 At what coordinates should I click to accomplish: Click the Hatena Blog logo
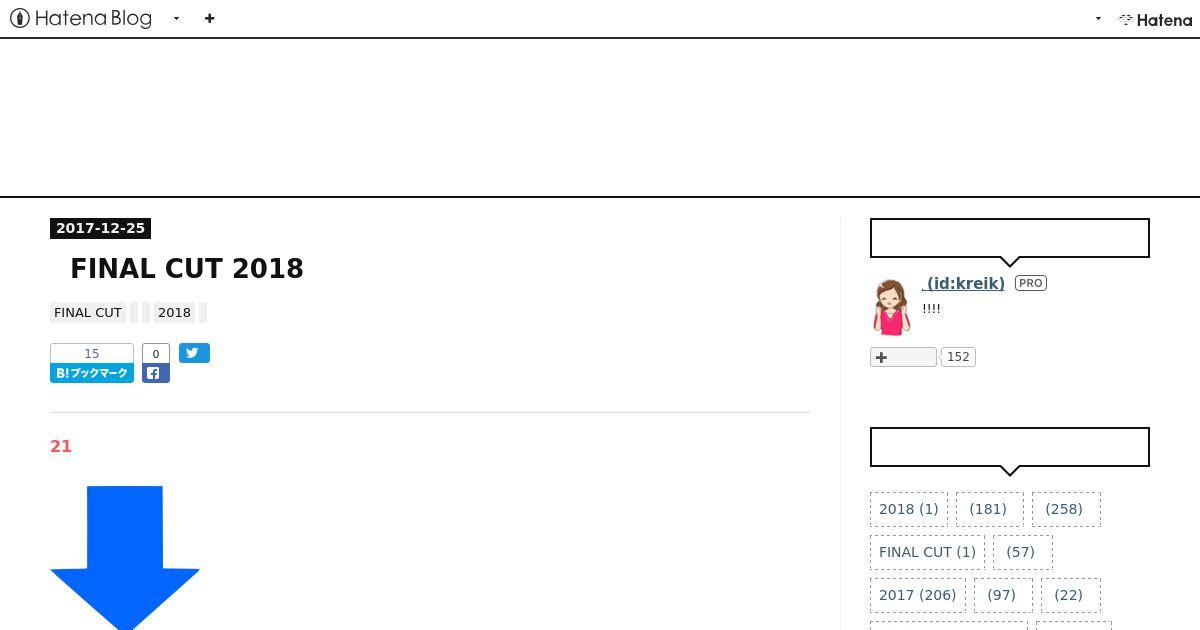pos(81,18)
